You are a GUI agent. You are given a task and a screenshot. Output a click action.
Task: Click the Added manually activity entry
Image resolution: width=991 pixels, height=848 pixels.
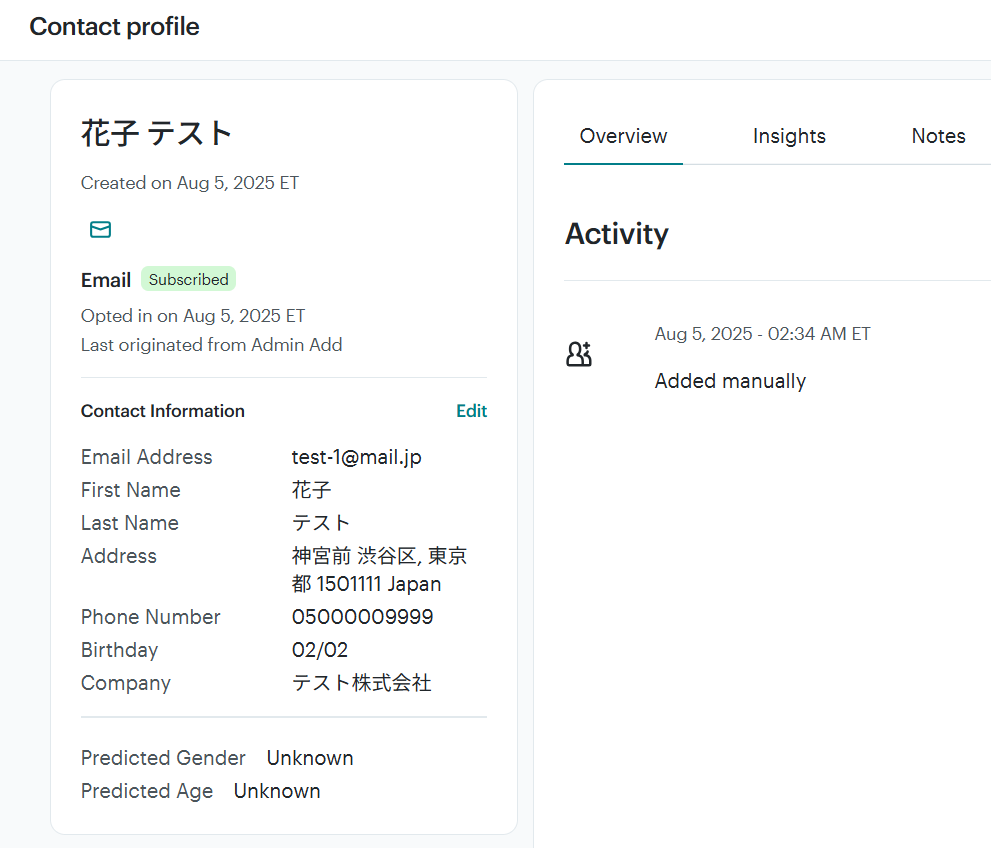(x=730, y=381)
